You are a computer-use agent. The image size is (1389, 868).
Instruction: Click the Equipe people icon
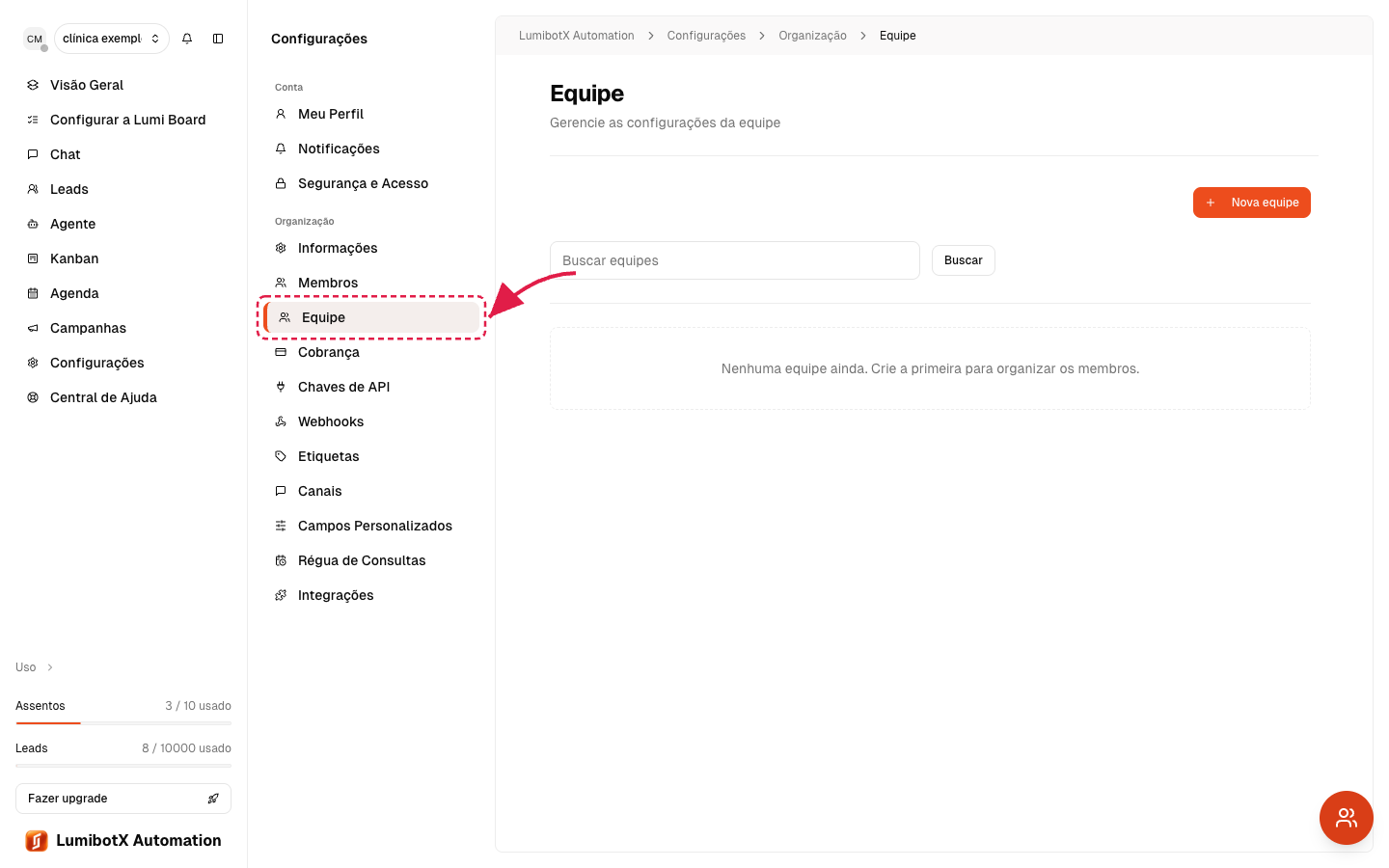[x=285, y=317]
